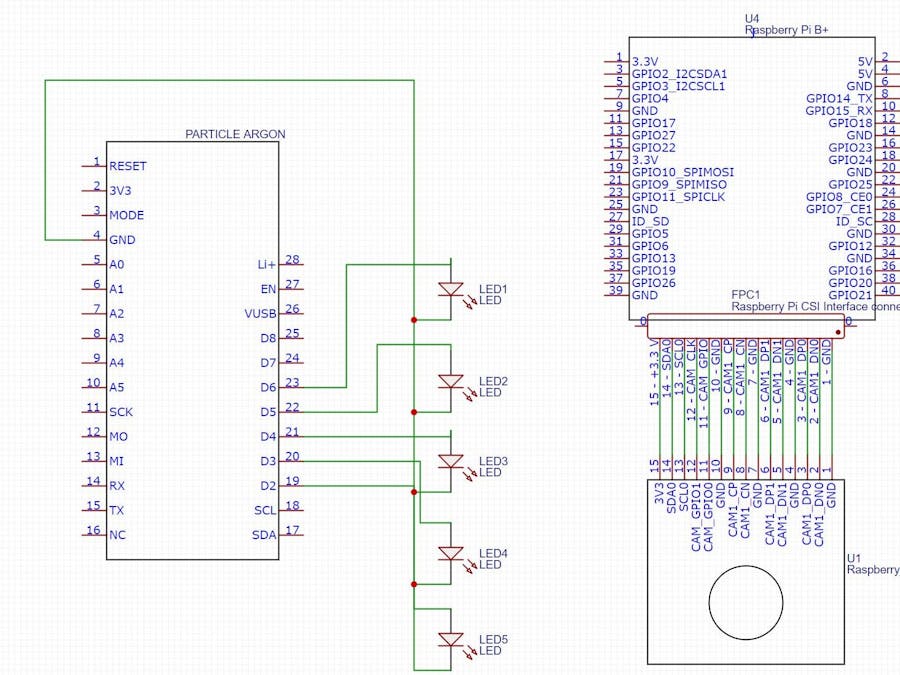Click the EN pin label
Image resolution: width=900 pixels, height=675 pixels.
[x=269, y=289]
